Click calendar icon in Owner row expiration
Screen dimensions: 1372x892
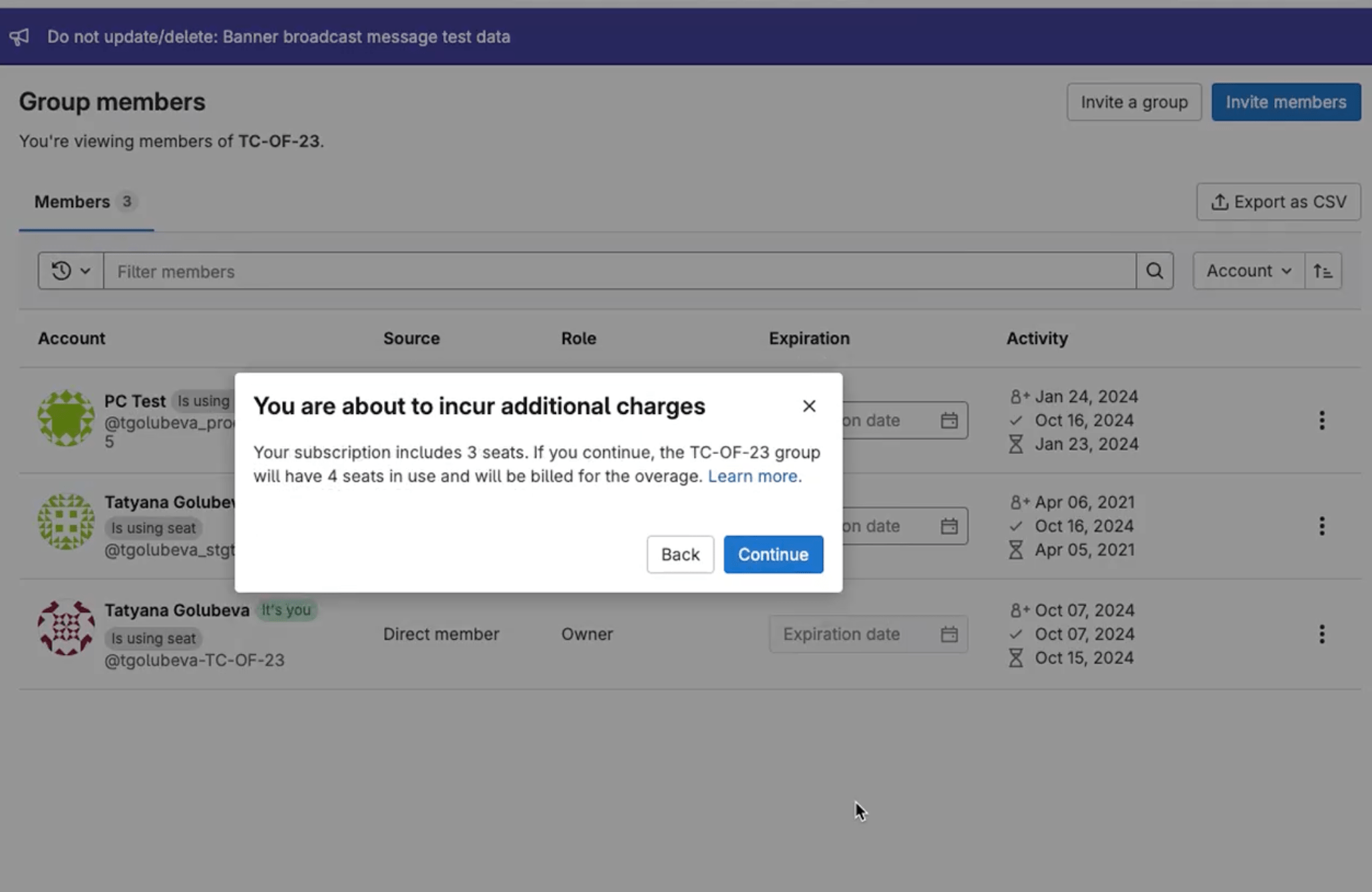pos(949,634)
